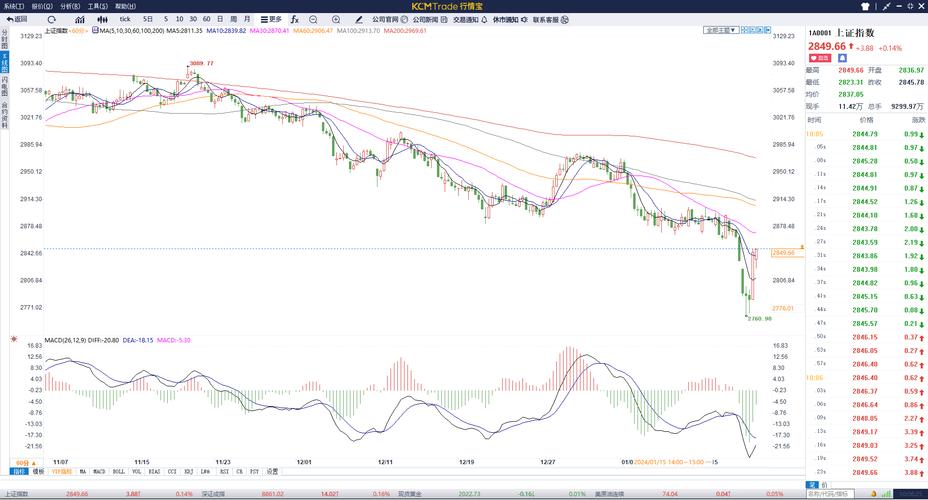Click the small MA settings icon before MA(5,10,30...)
Image resolution: width=928 pixels, height=500 pixels.
95,30
